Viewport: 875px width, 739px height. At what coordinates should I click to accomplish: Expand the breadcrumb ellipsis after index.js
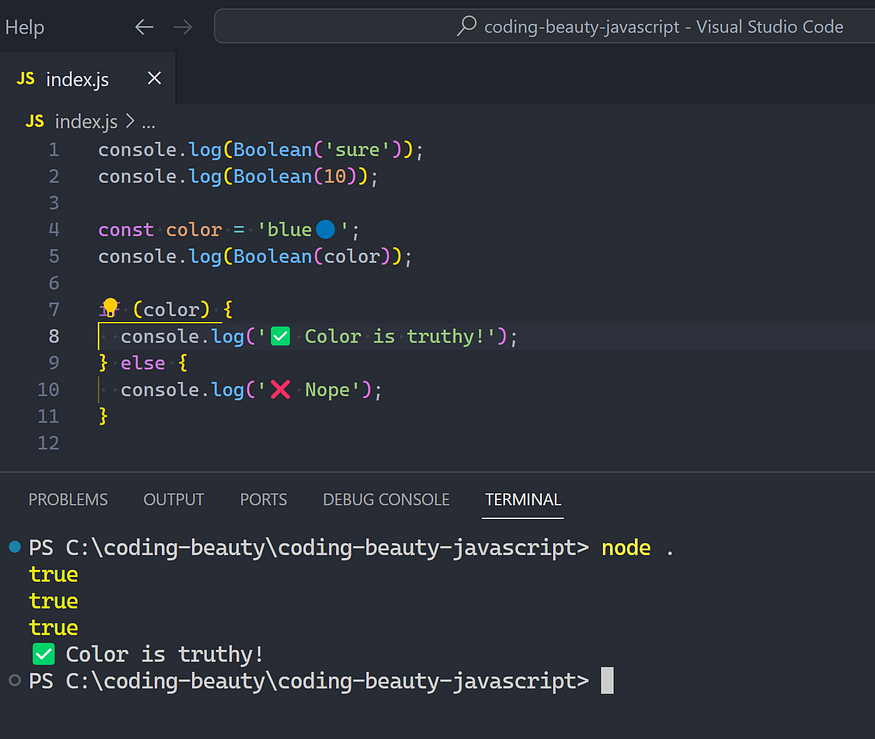(x=148, y=122)
